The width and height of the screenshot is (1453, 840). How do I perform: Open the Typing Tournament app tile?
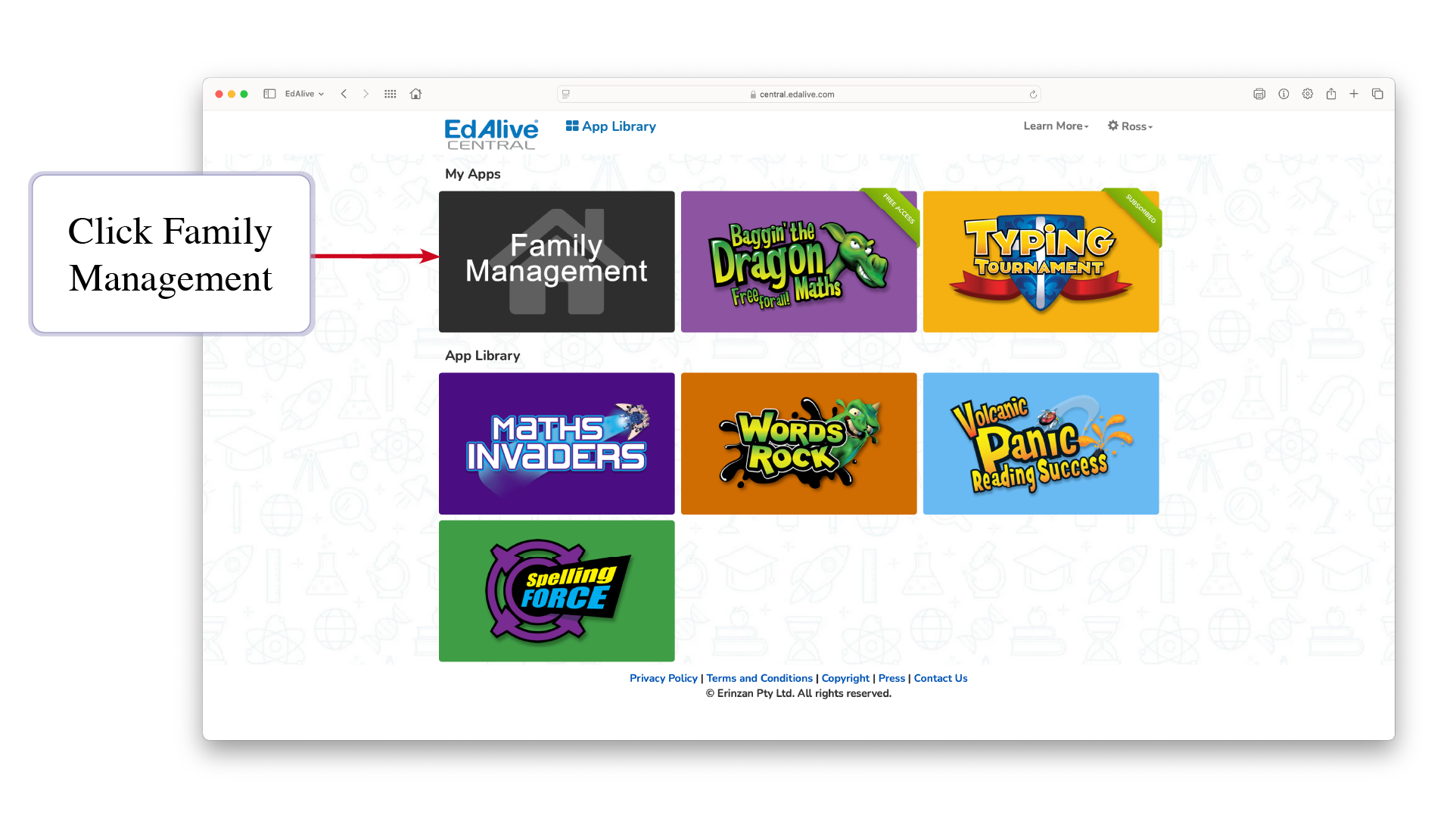click(1041, 261)
